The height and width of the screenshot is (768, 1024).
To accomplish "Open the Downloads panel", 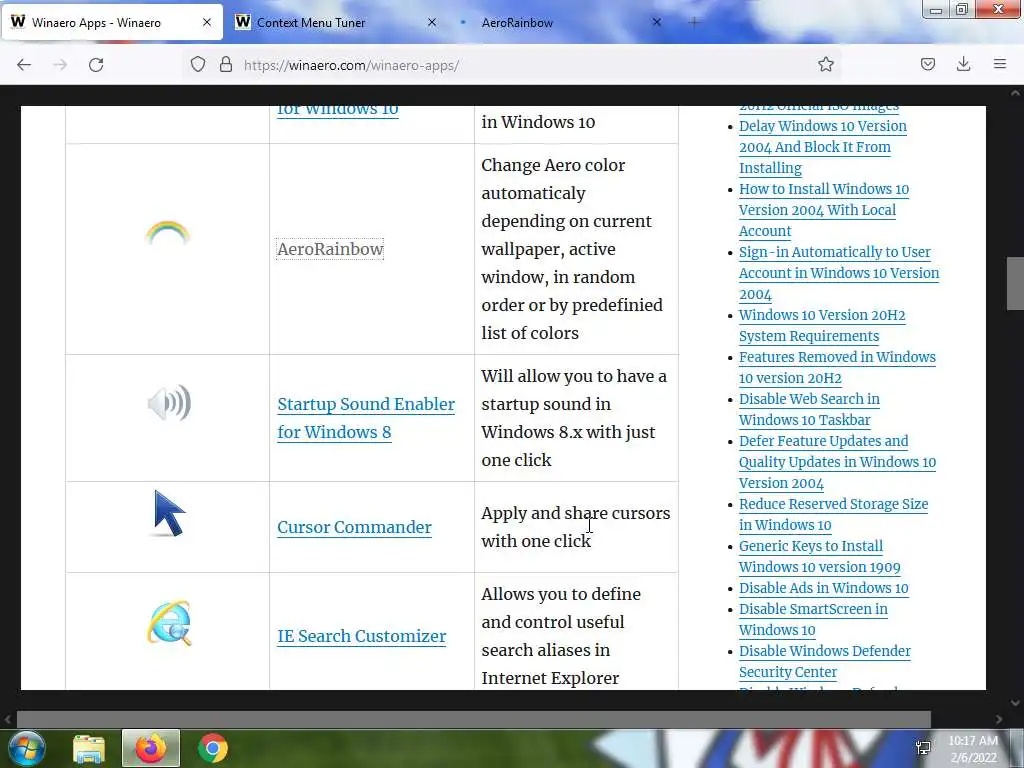I will pyautogui.click(x=963, y=64).
